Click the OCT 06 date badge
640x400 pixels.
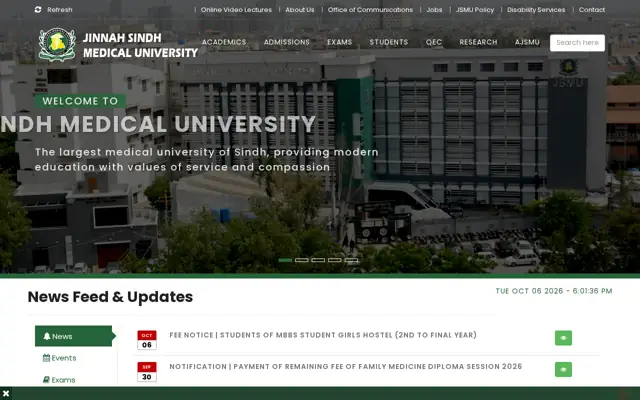(147, 340)
